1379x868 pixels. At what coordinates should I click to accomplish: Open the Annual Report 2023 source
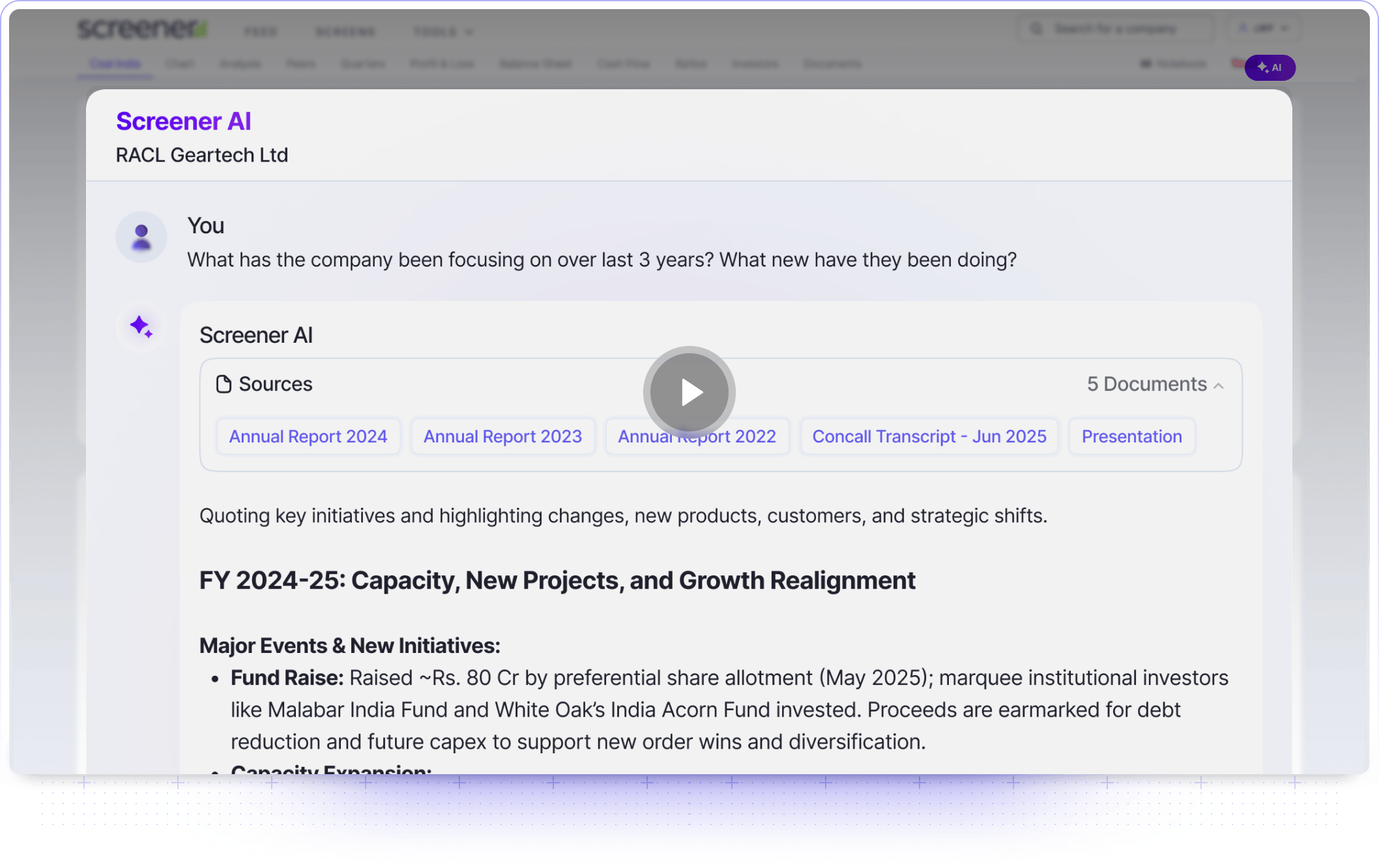tap(502, 437)
